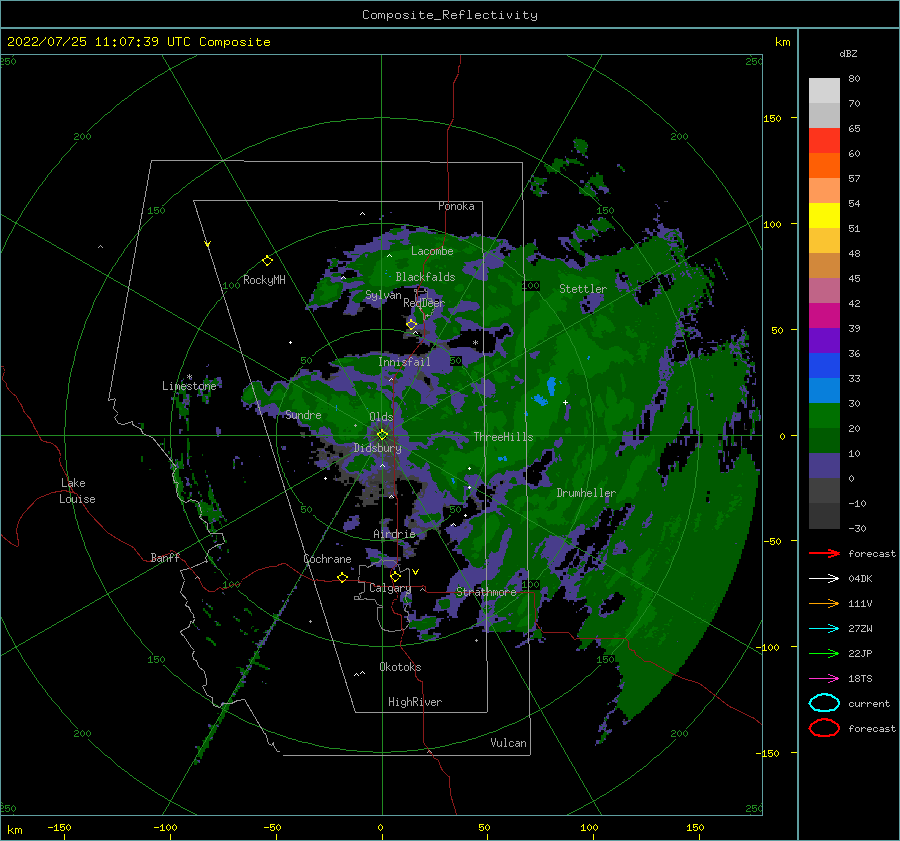Viewport: 900px width, 841px height.
Task: Click the cyan 27ZW arrow icon
Action: [824, 629]
